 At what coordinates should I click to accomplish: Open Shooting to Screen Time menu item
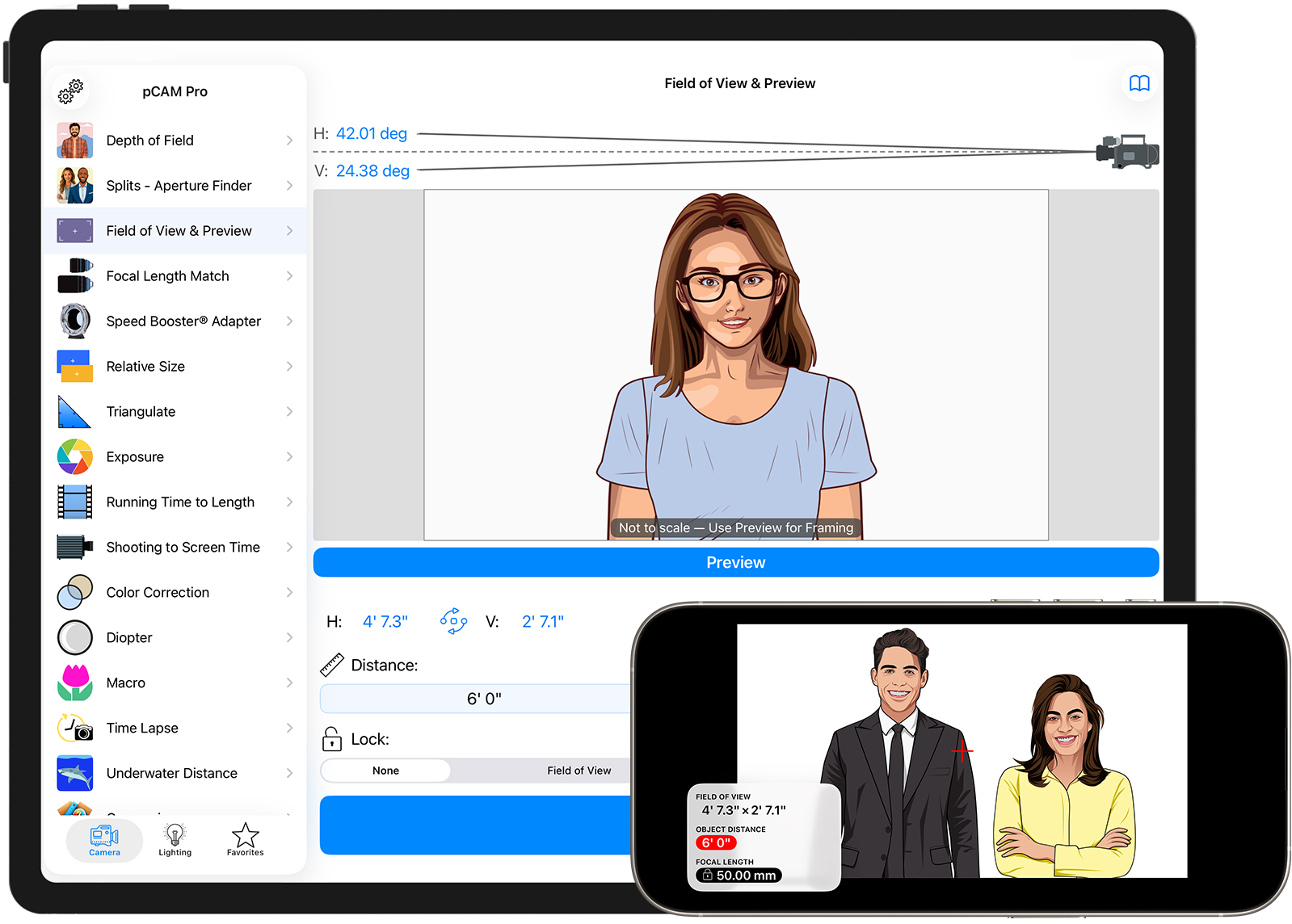pyautogui.click(x=176, y=548)
